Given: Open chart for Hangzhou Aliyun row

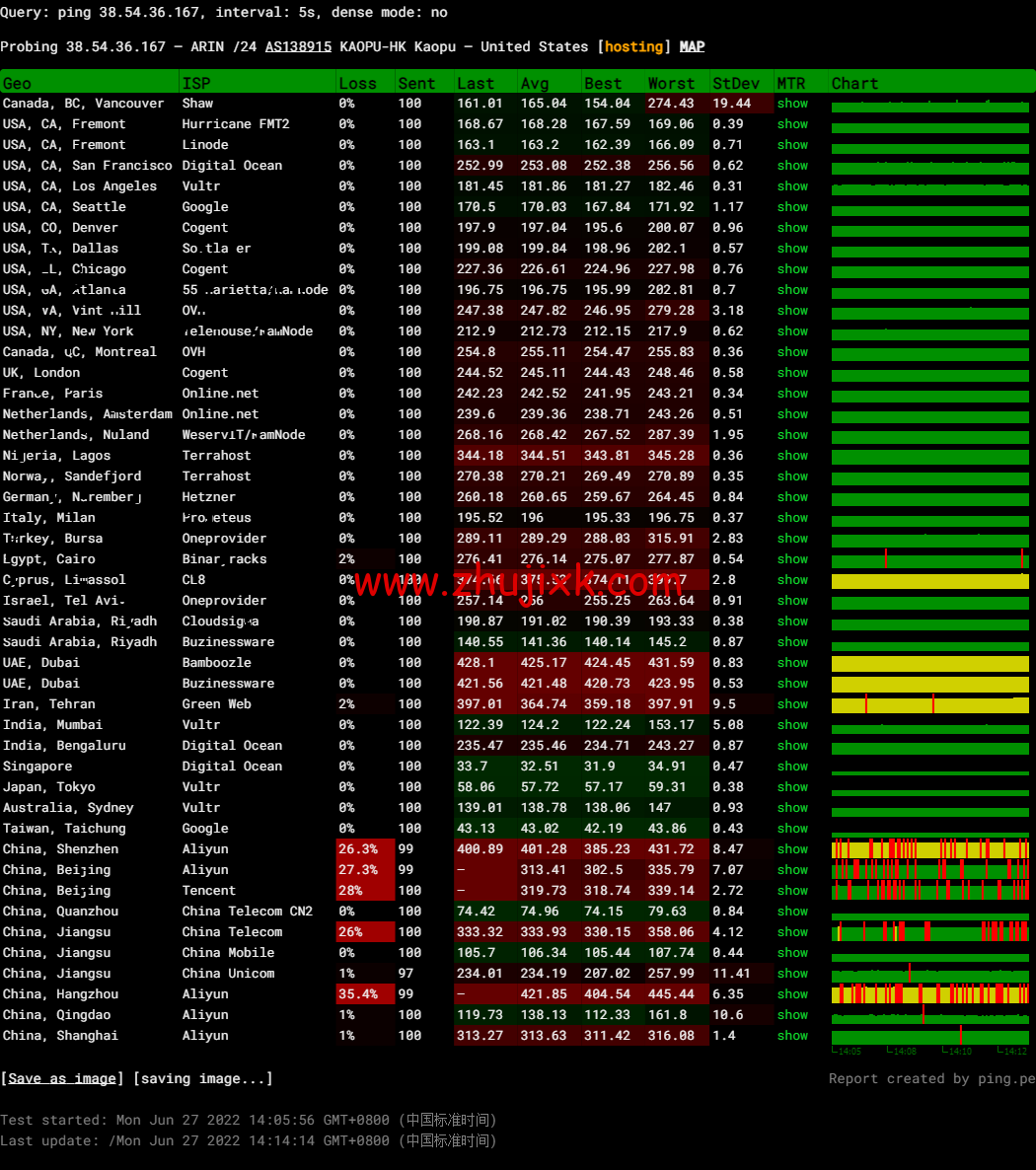Looking at the screenshot, I should click(x=929, y=994).
